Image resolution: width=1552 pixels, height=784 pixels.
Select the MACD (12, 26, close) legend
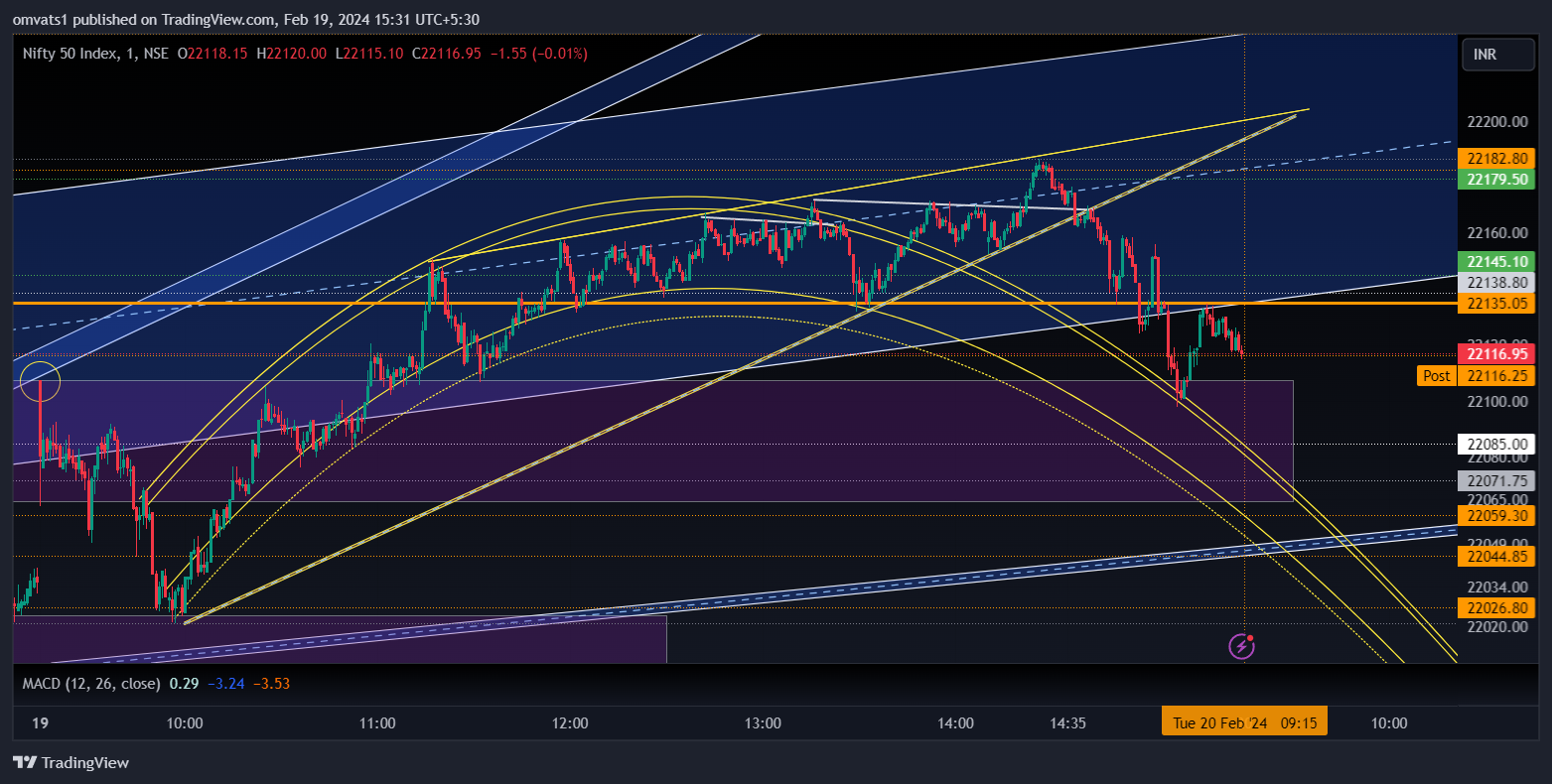pyautogui.click(x=92, y=684)
